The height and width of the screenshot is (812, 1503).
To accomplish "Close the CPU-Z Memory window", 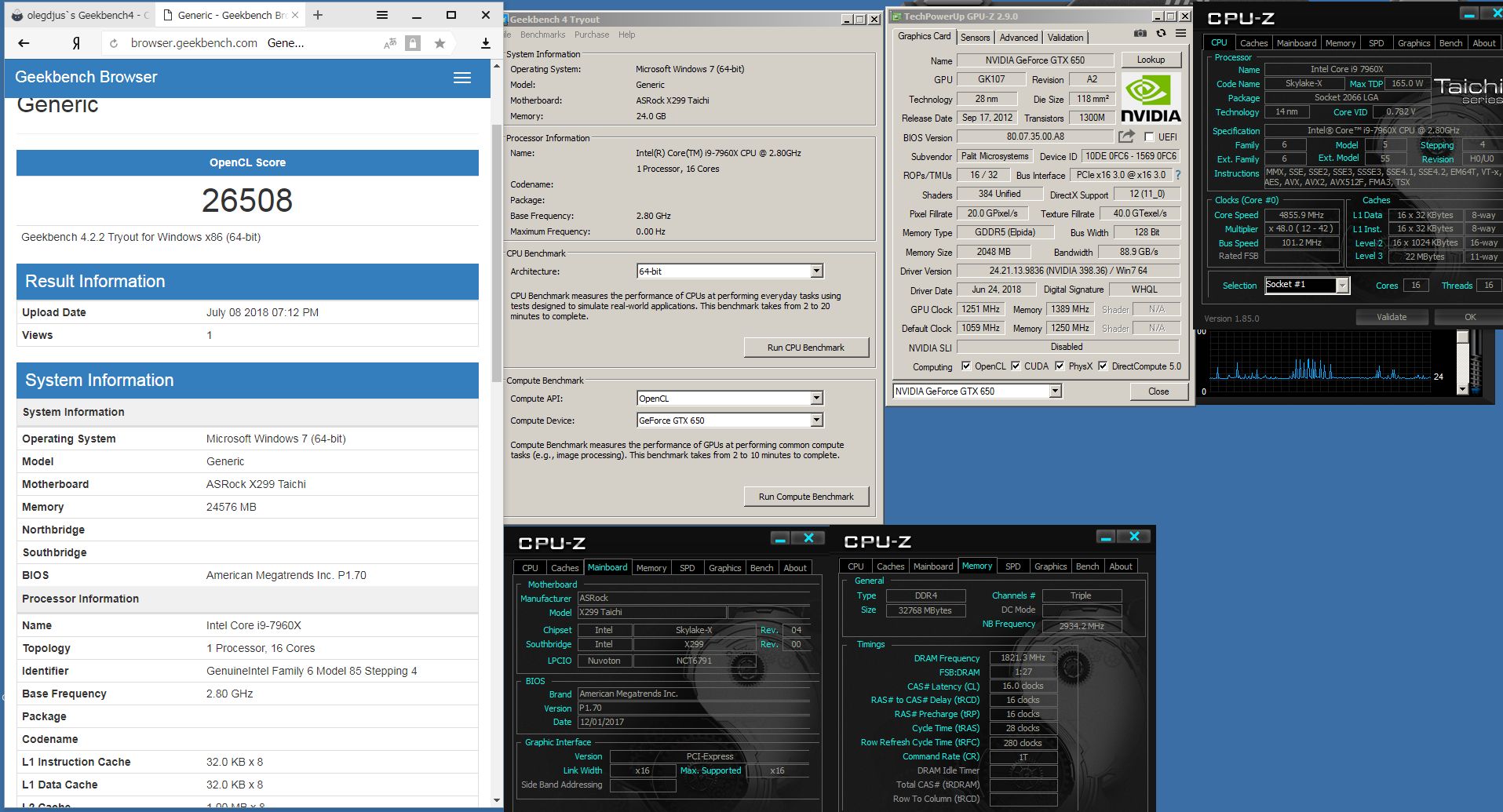I will click(x=1134, y=537).
